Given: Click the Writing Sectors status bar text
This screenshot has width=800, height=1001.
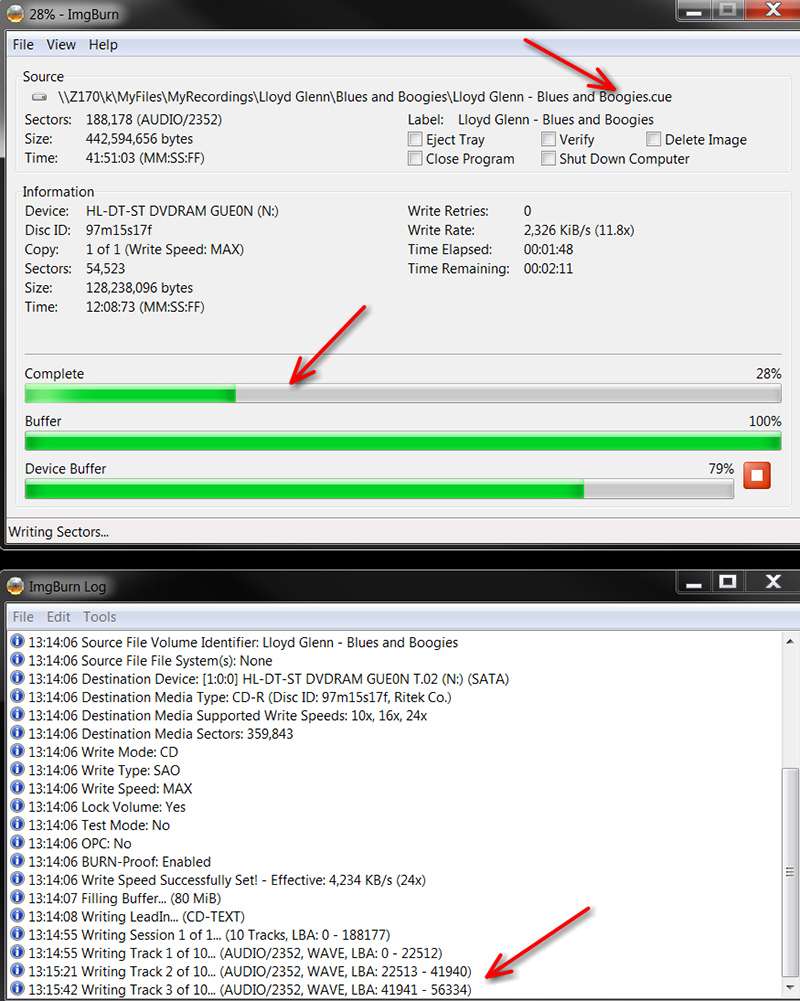Looking at the screenshot, I should [58, 532].
